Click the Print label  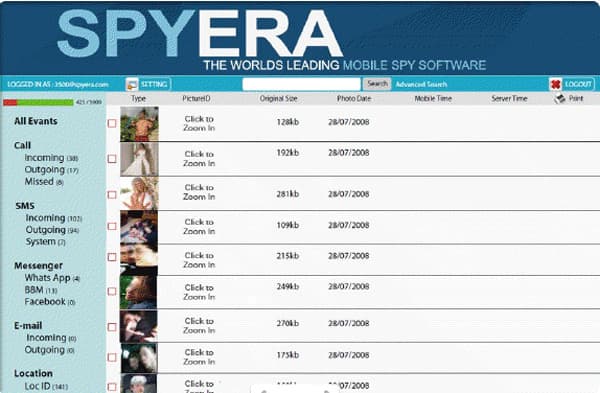[x=576, y=98]
